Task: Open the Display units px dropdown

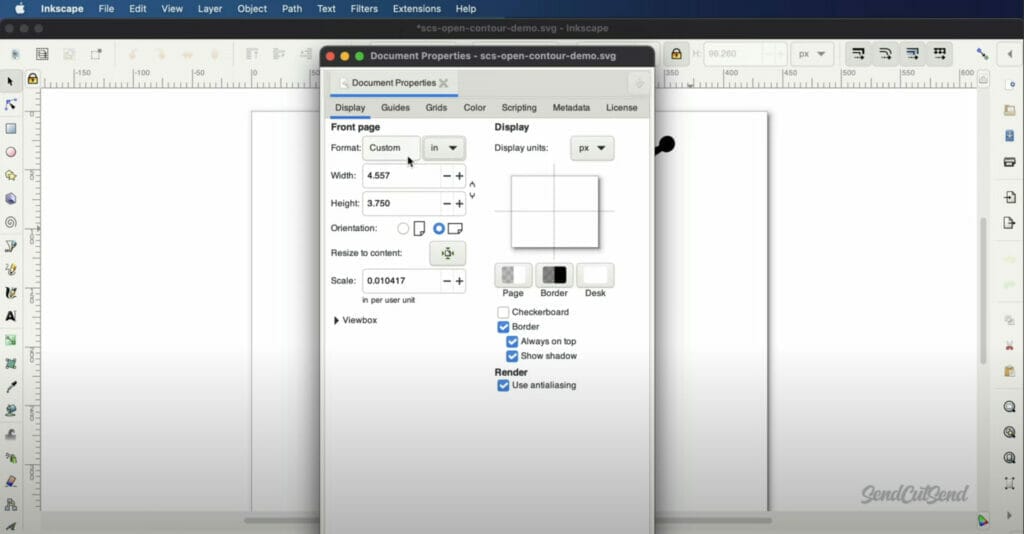Action: pyautogui.click(x=592, y=148)
